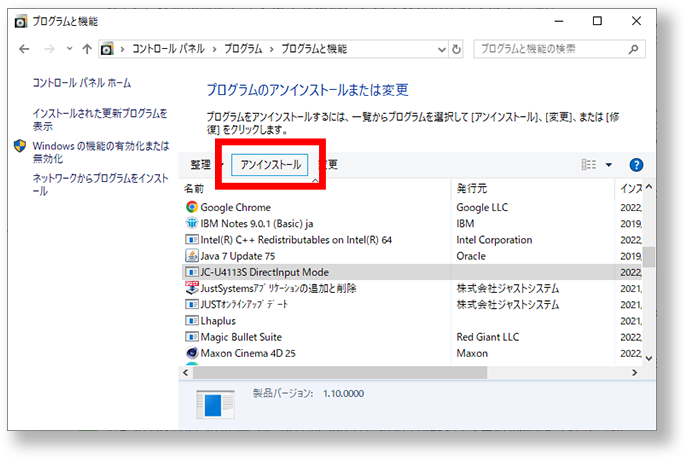Click the Magic Bullet Suite icon
Image resolution: width=686 pixels, height=459 pixels.
tap(192, 336)
